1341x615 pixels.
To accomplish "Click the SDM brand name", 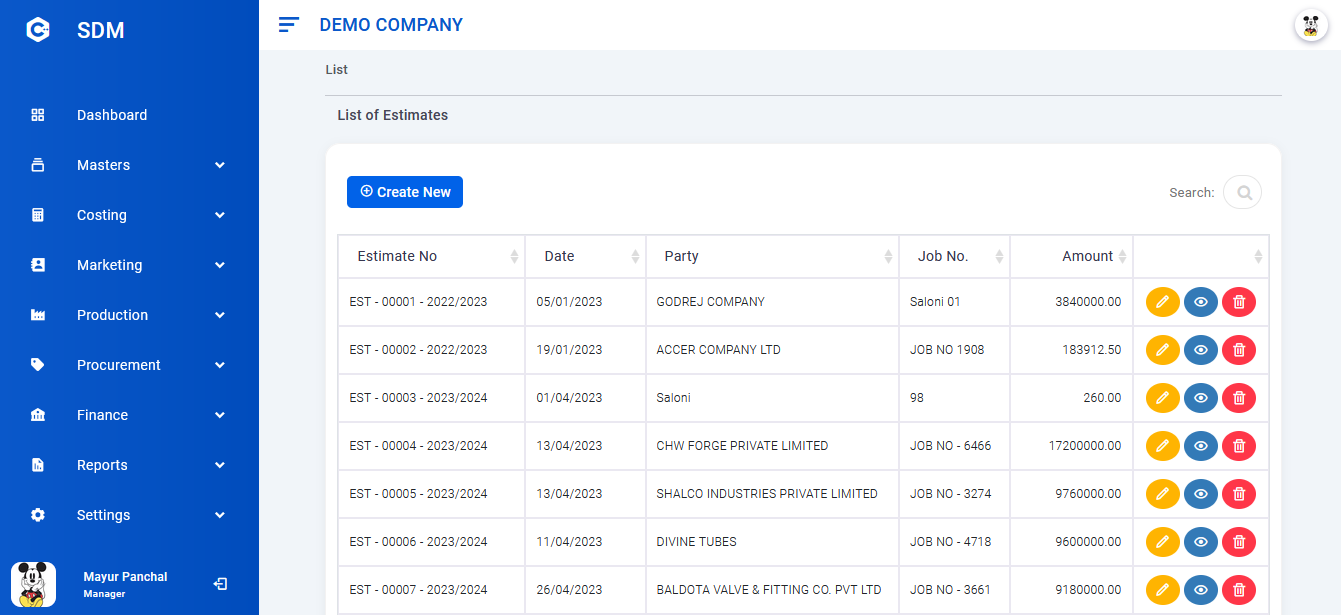I will 101,31.
